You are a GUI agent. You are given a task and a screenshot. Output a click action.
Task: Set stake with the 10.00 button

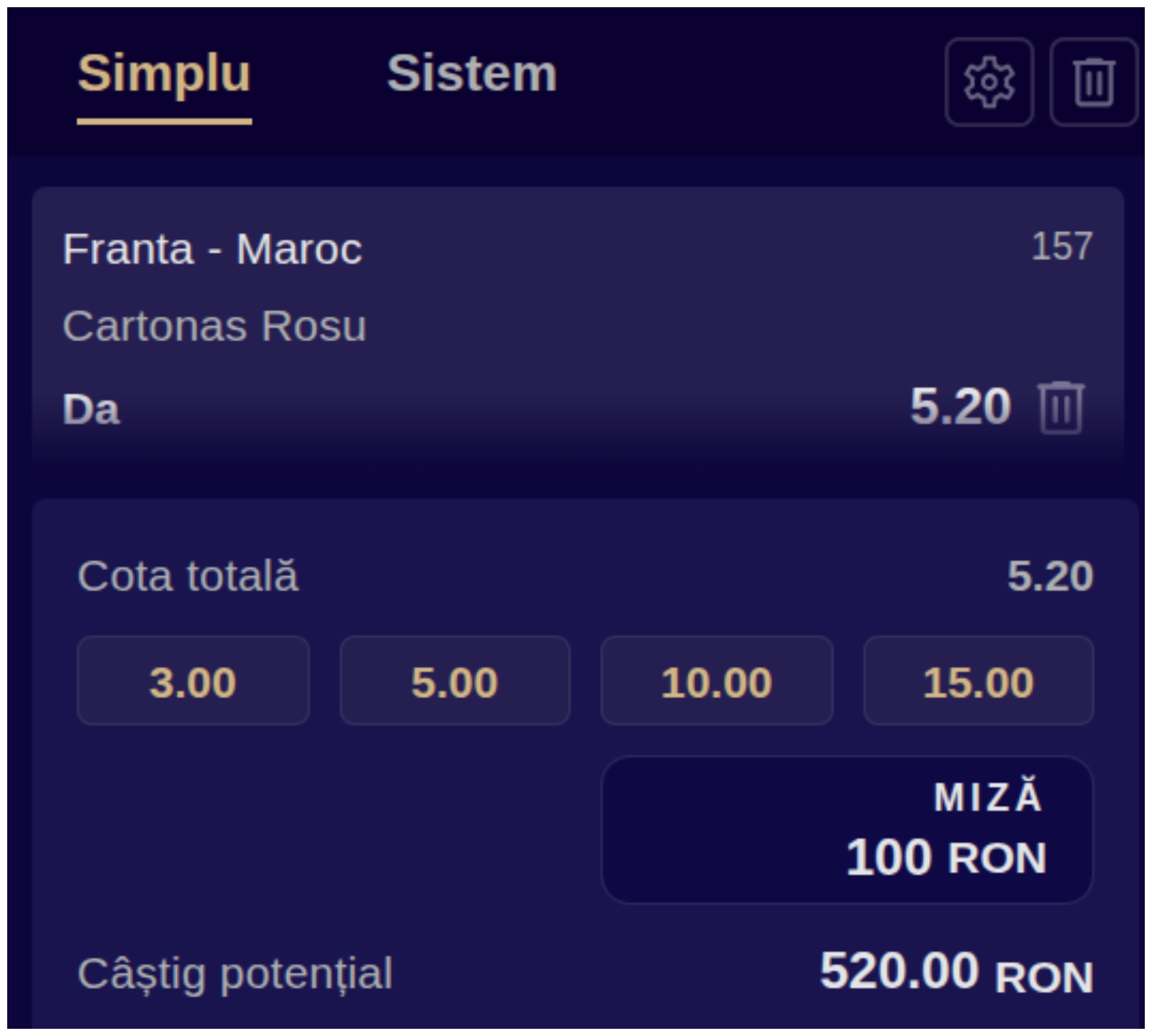click(x=716, y=681)
